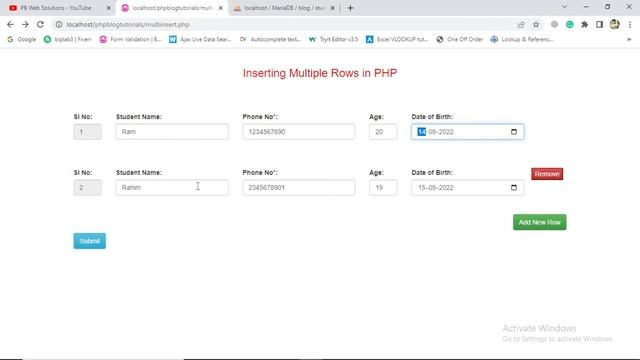Click the Add New Row button

(x=540, y=222)
